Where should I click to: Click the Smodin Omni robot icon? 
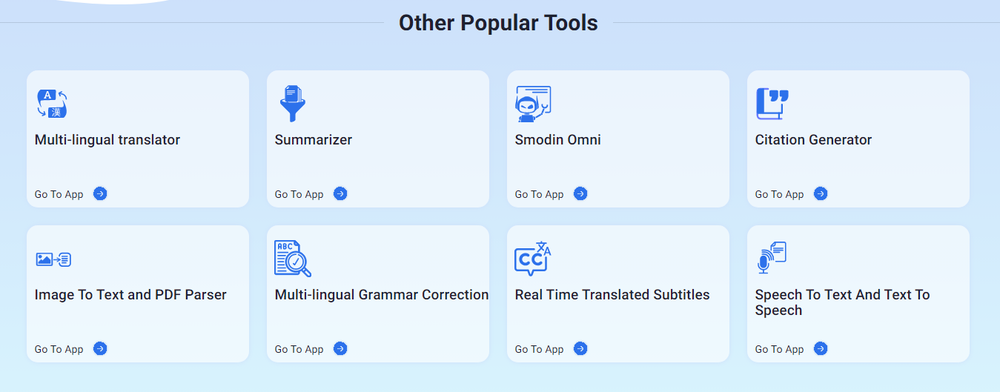[533, 104]
